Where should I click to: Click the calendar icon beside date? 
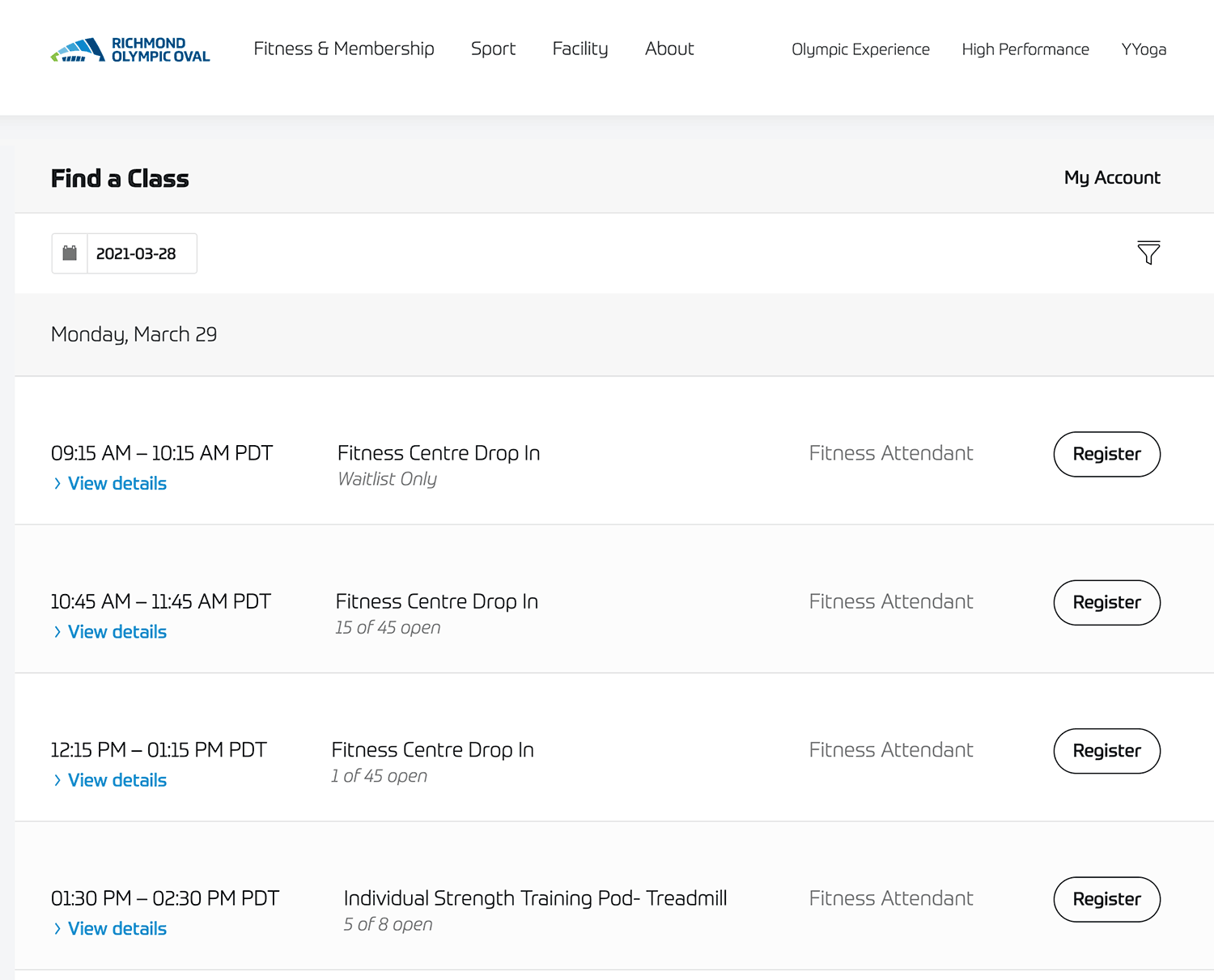70,253
